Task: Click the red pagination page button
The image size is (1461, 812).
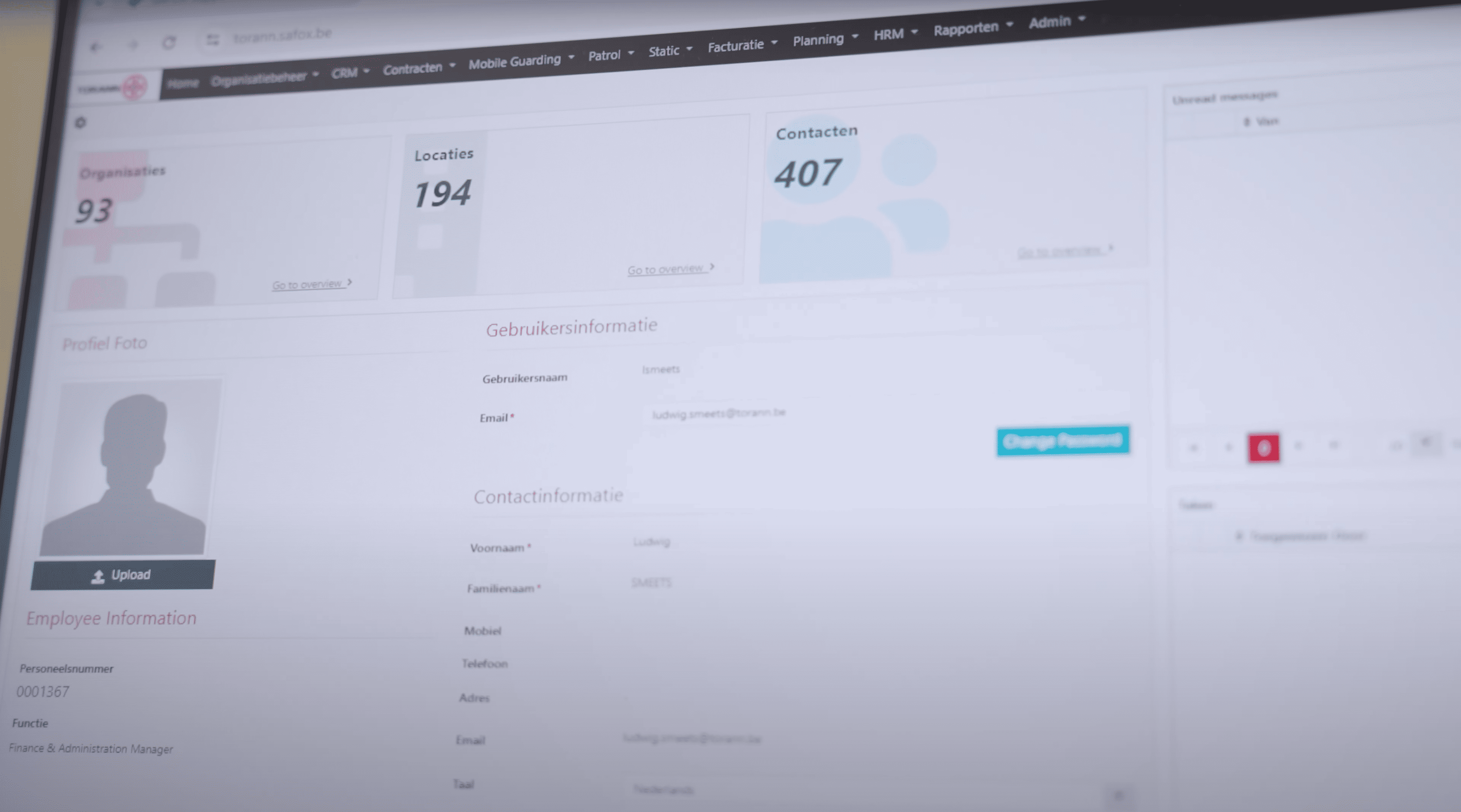Action: tap(1264, 448)
